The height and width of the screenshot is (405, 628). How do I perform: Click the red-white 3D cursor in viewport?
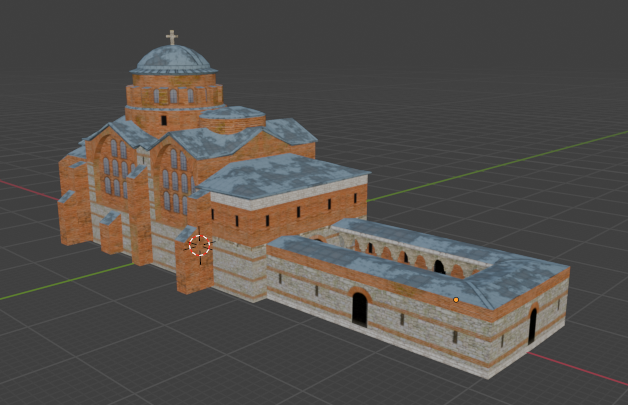(x=199, y=246)
